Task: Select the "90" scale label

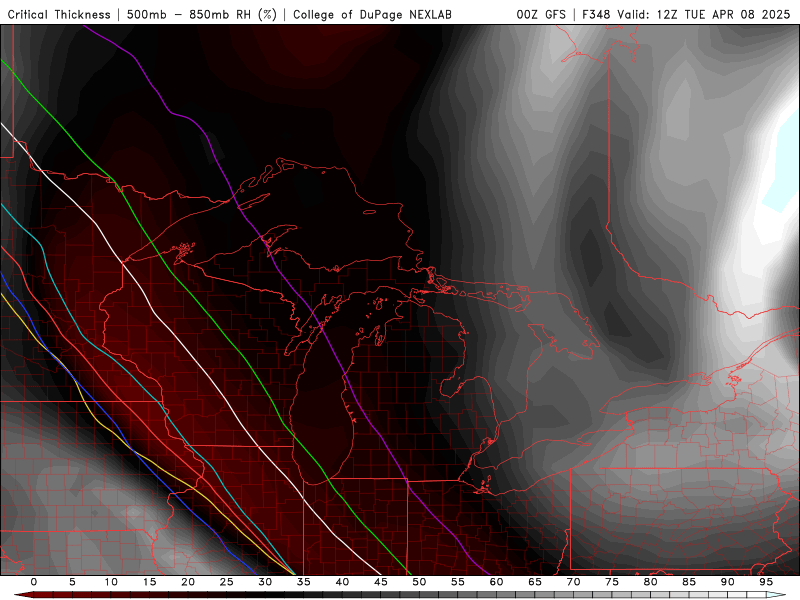Action: [727, 582]
